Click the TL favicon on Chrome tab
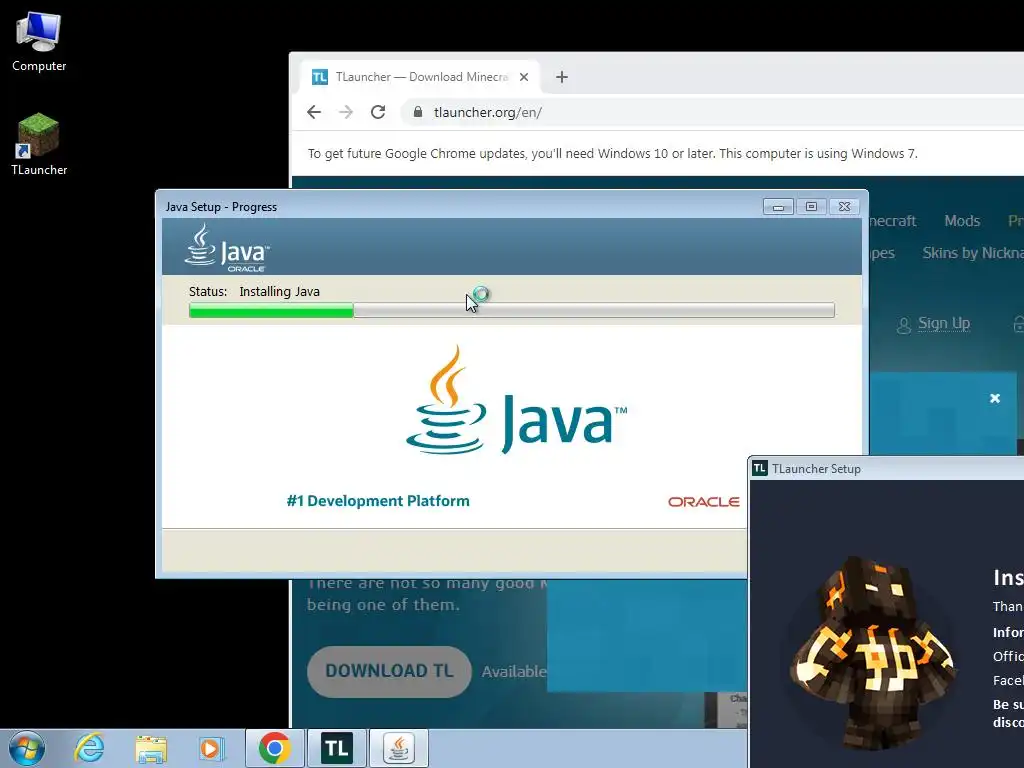1024x768 pixels. tap(319, 77)
